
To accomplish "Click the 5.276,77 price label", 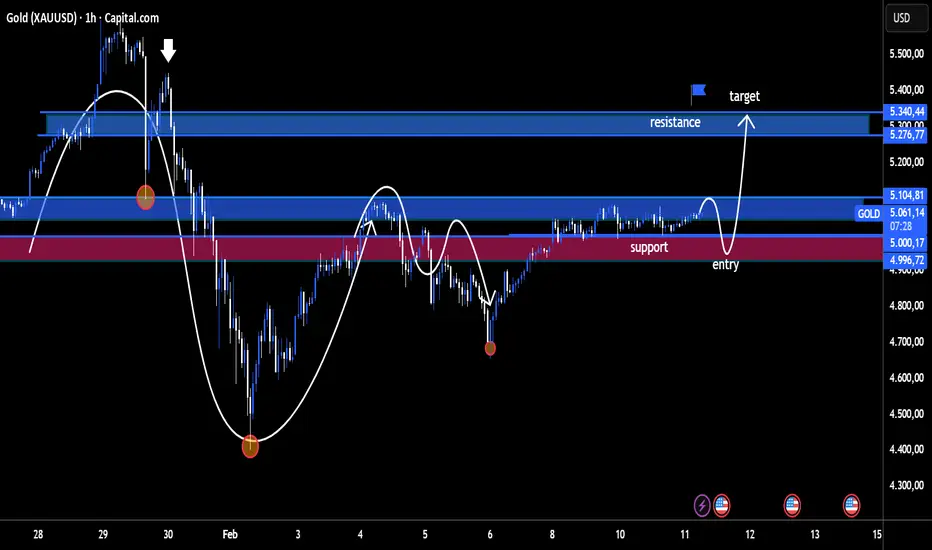I will pyautogui.click(x=907, y=135).
